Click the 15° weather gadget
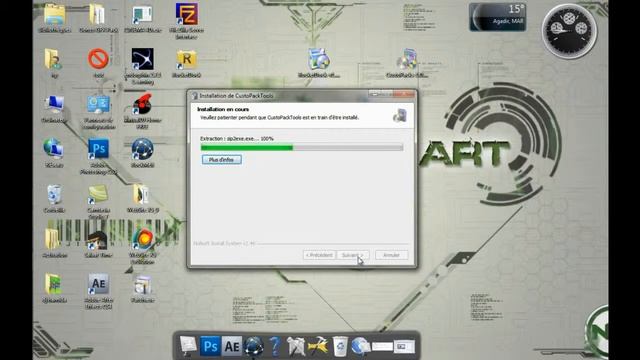 (x=497, y=17)
